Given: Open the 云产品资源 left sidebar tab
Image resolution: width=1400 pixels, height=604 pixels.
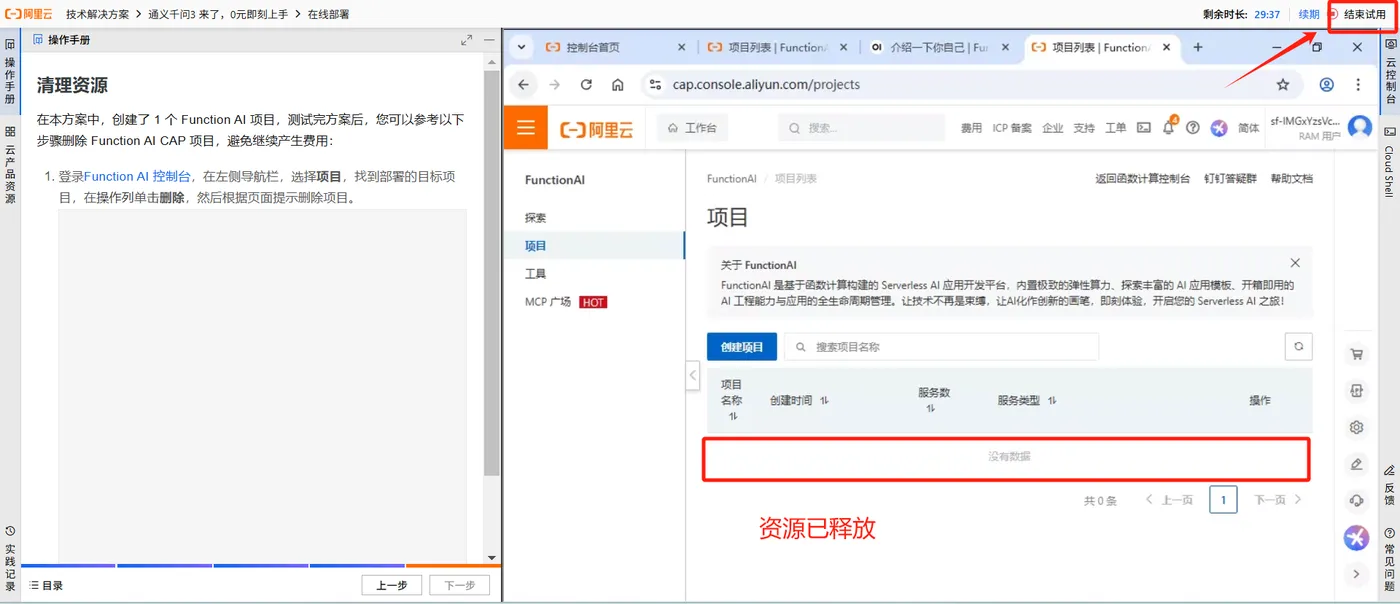Looking at the screenshot, I should pyautogui.click(x=10, y=164).
